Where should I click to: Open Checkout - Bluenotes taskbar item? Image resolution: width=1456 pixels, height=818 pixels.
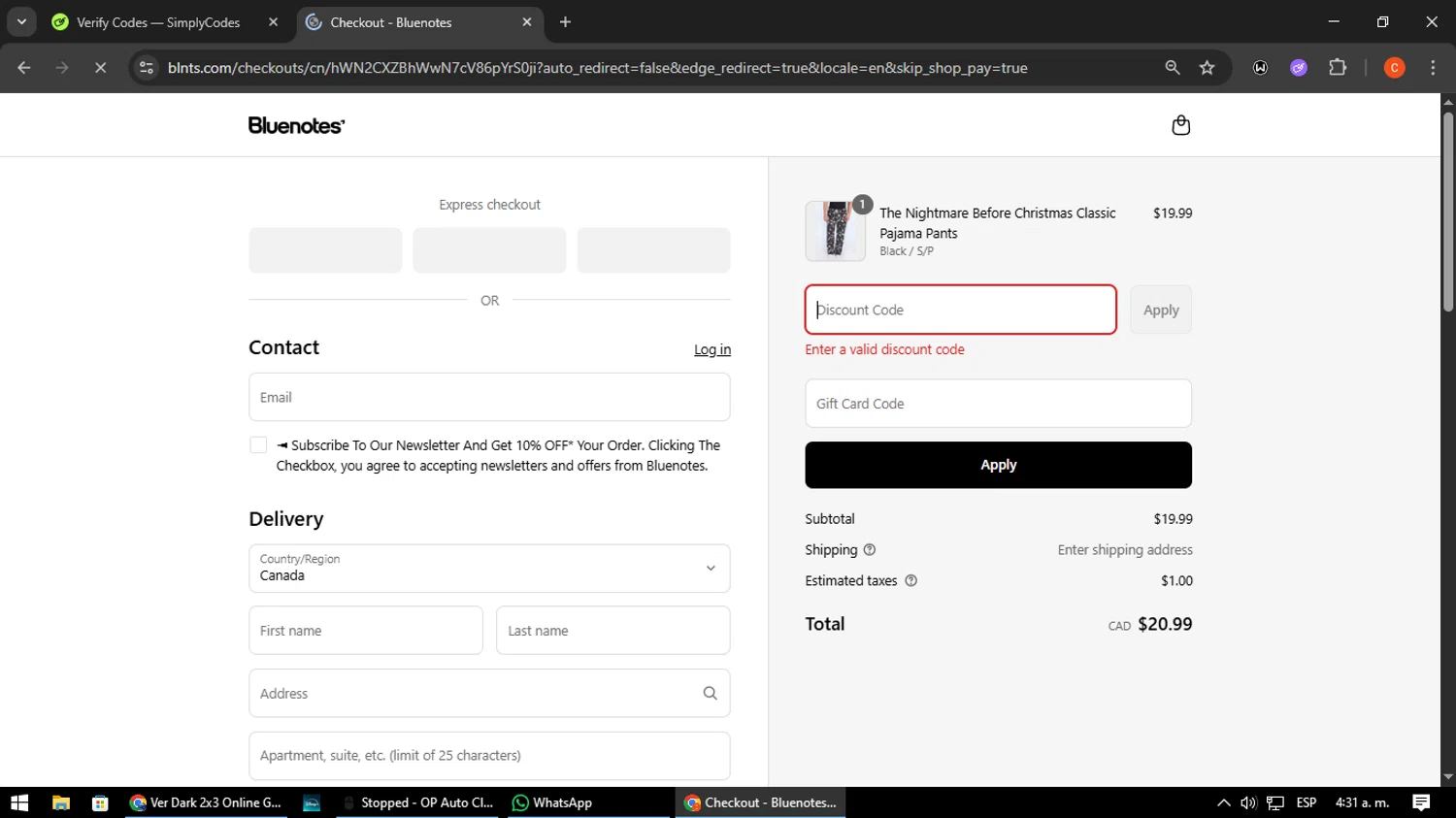coord(761,802)
